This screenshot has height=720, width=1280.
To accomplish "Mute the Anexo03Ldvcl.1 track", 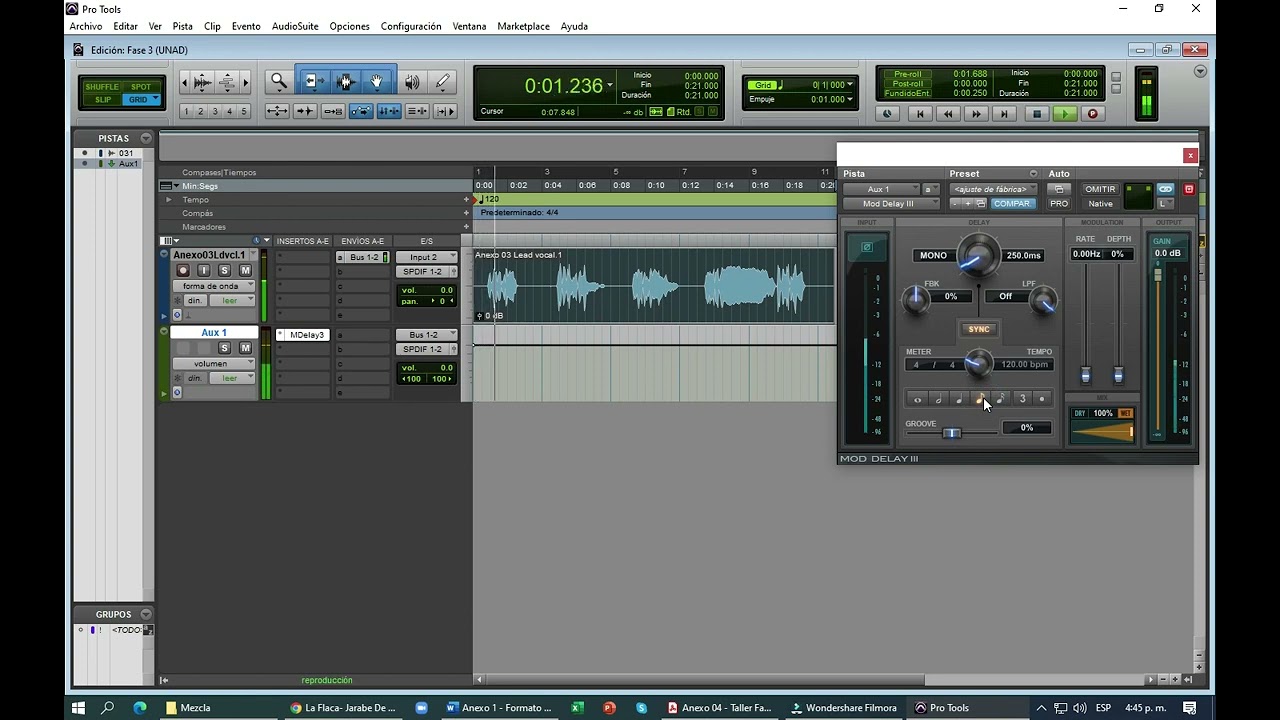I will 245,271.
